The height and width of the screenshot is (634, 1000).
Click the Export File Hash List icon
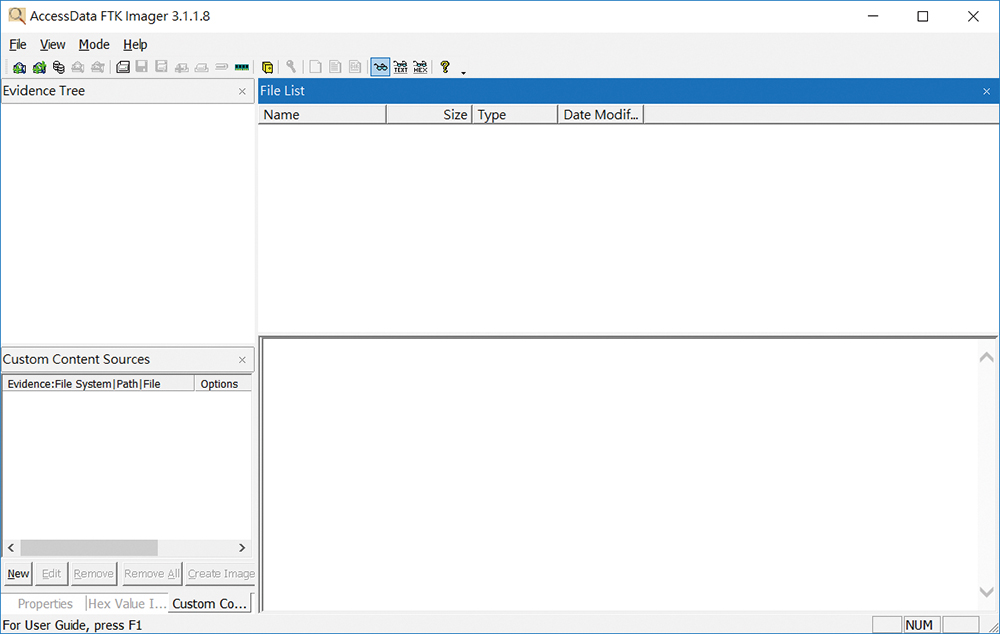click(335, 67)
